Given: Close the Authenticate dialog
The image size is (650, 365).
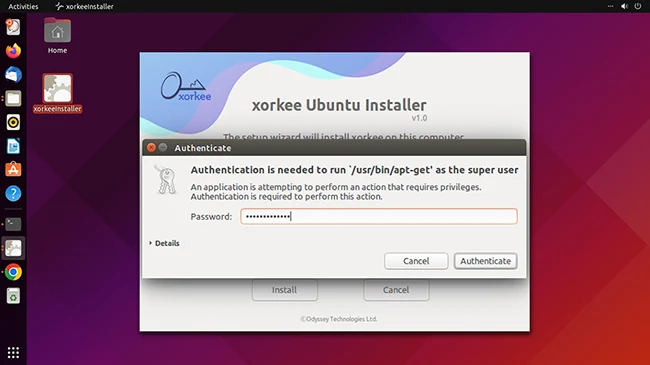Looking at the screenshot, I should (151, 148).
